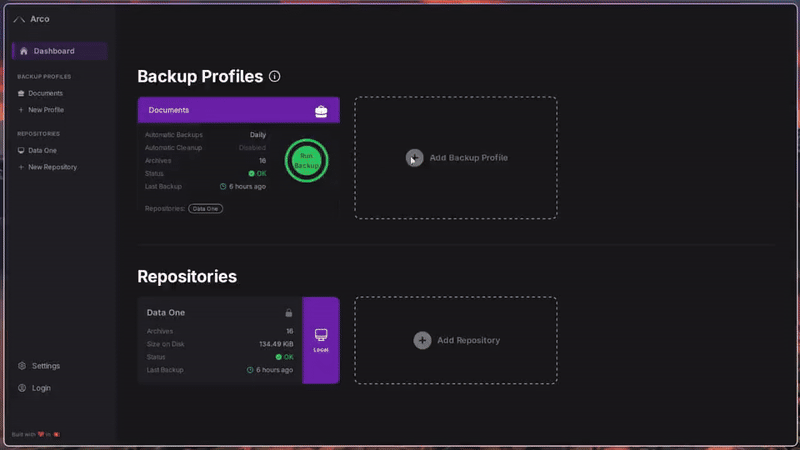Click the Login user icon
This screenshot has height=450, width=800.
pos(22,388)
